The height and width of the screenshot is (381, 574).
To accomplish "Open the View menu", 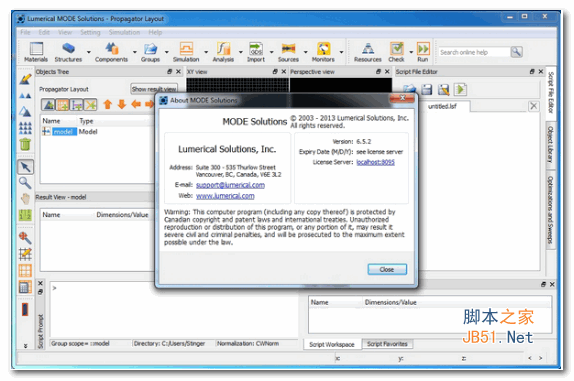I will (x=65, y=32).
